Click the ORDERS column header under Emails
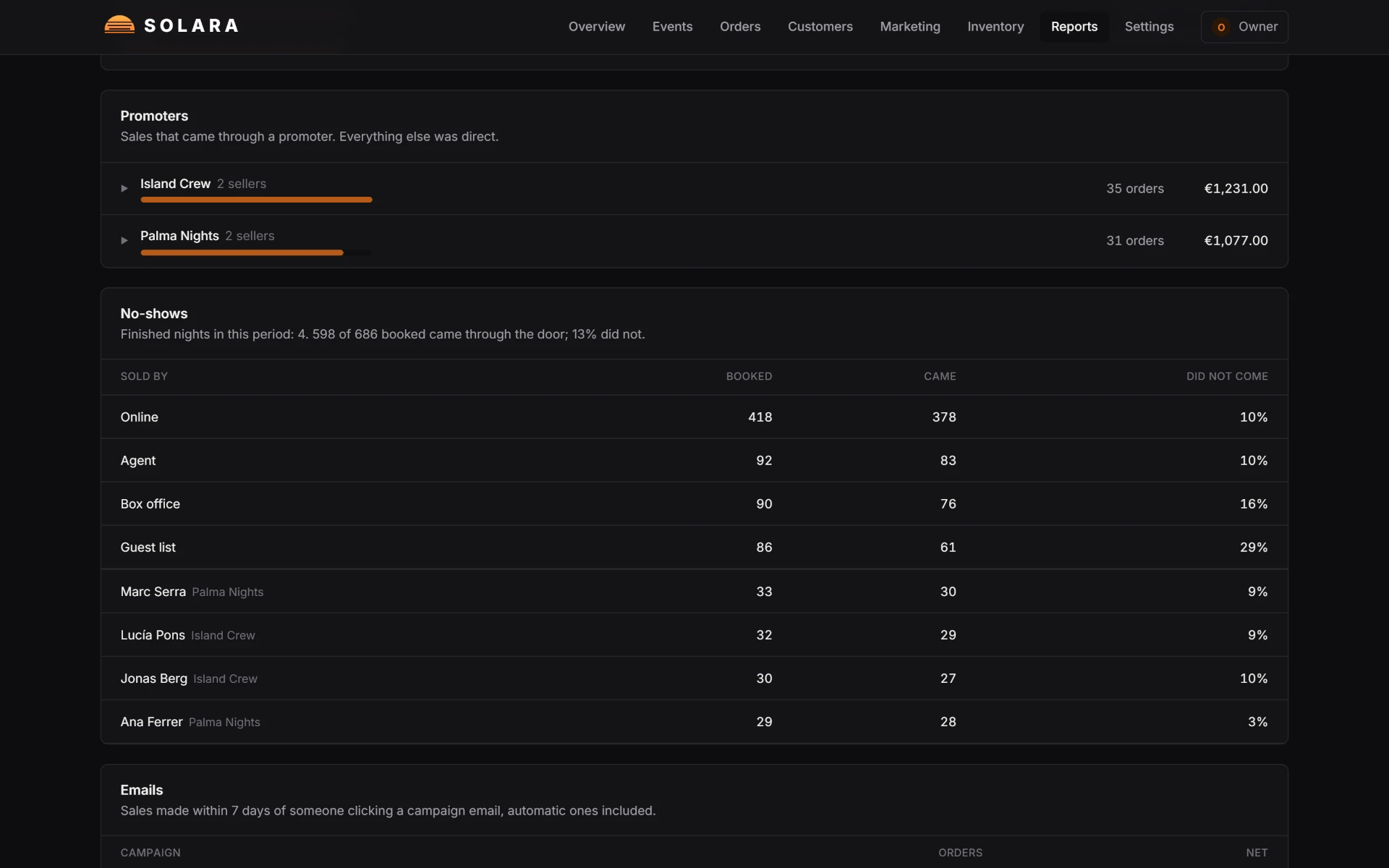This screenshot has height=868, width=1389. [960, 853]
